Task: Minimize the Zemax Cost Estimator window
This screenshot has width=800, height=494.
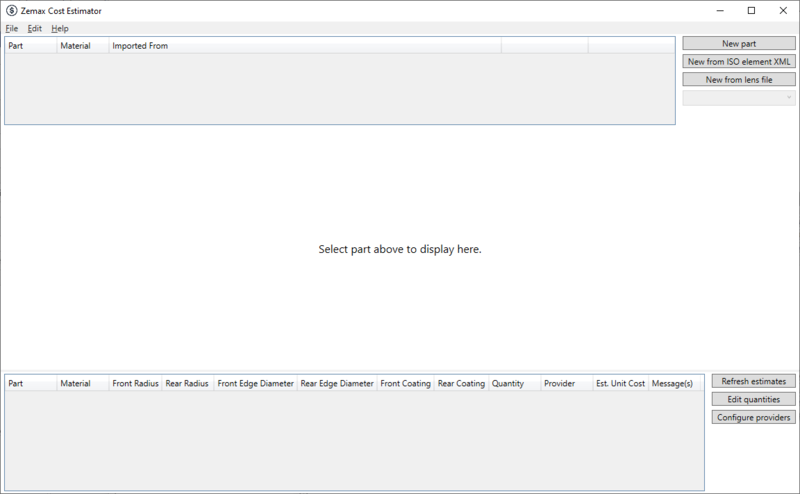Action: (x=720, y=11)
